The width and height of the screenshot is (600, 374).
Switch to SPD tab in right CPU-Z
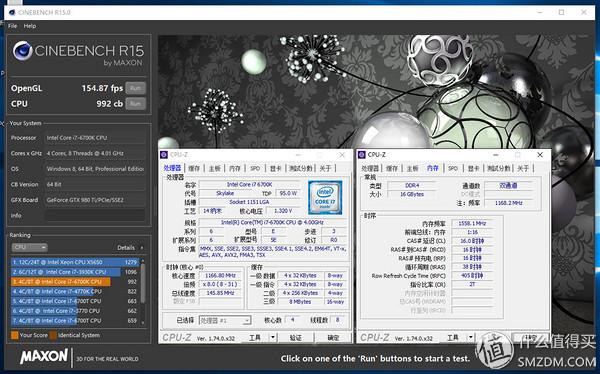coord(453,168)
